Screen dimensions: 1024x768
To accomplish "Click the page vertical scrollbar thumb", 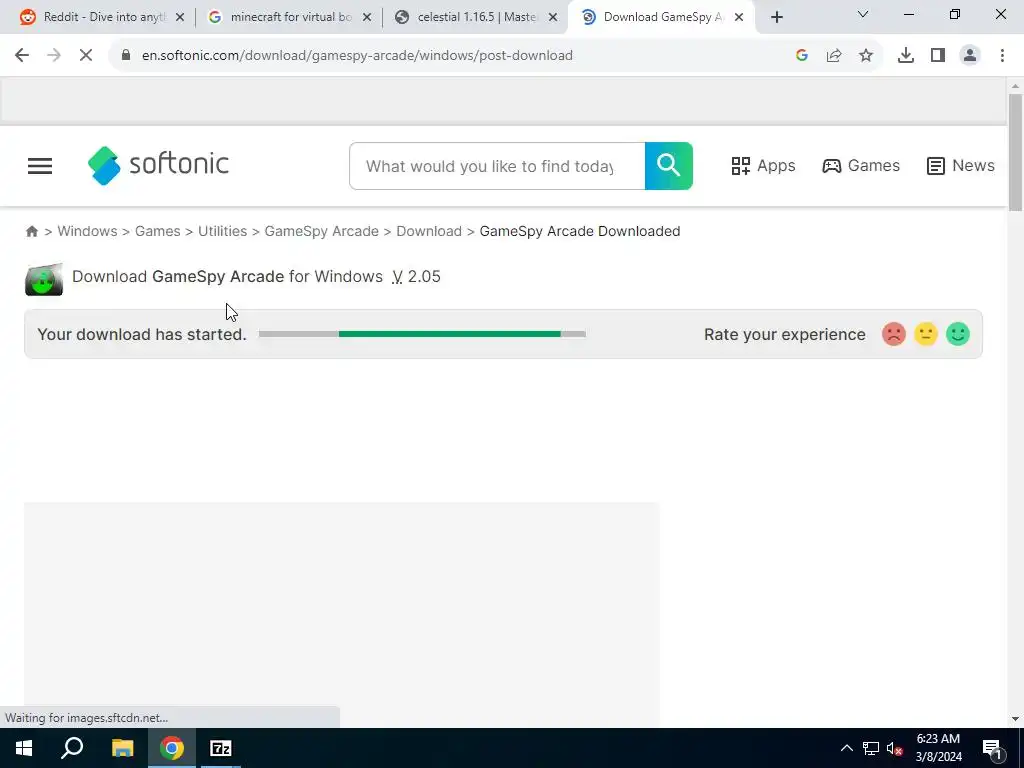I will 1015,153.
